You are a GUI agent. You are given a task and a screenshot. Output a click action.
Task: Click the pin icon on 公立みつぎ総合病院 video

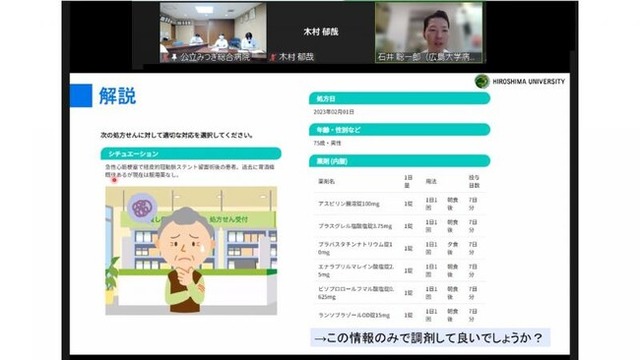click(x=174, y=58)
